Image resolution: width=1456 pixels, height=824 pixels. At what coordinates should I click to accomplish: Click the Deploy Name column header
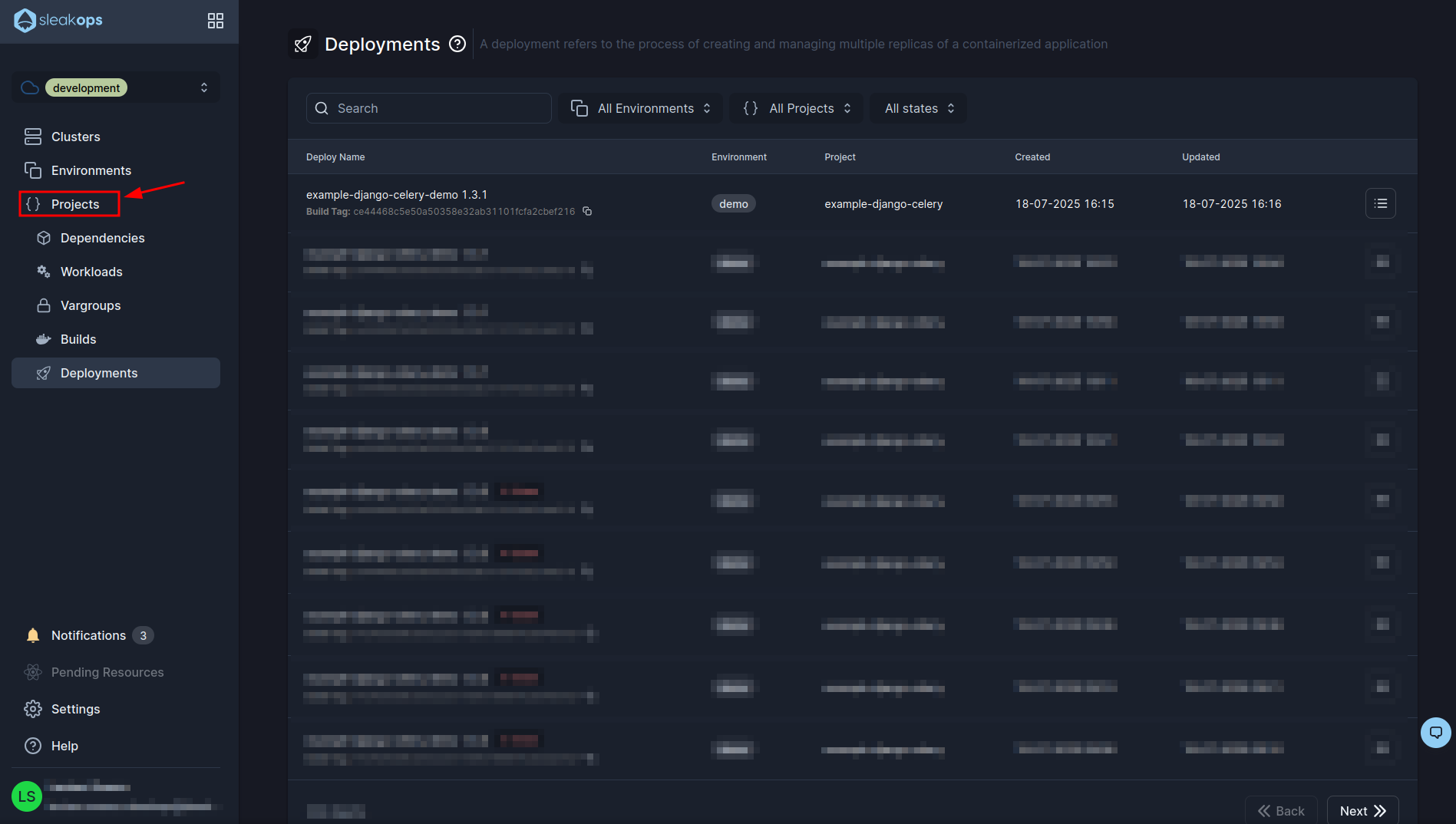click(335, 157)
